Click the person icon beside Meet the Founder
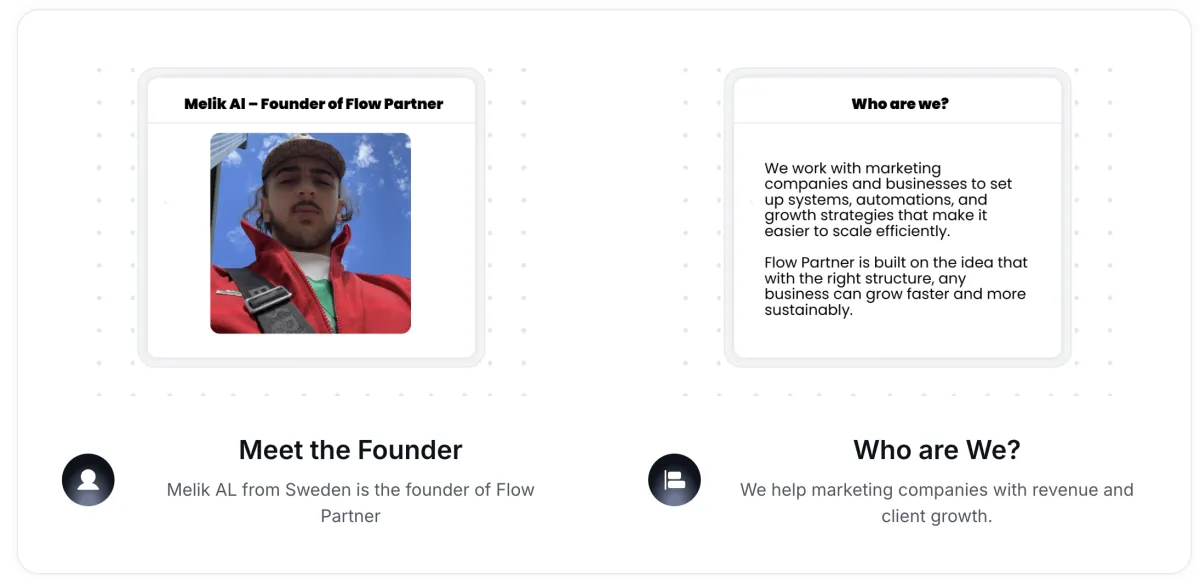Viewport: 1200px width, 584px height. coord(88,479)
